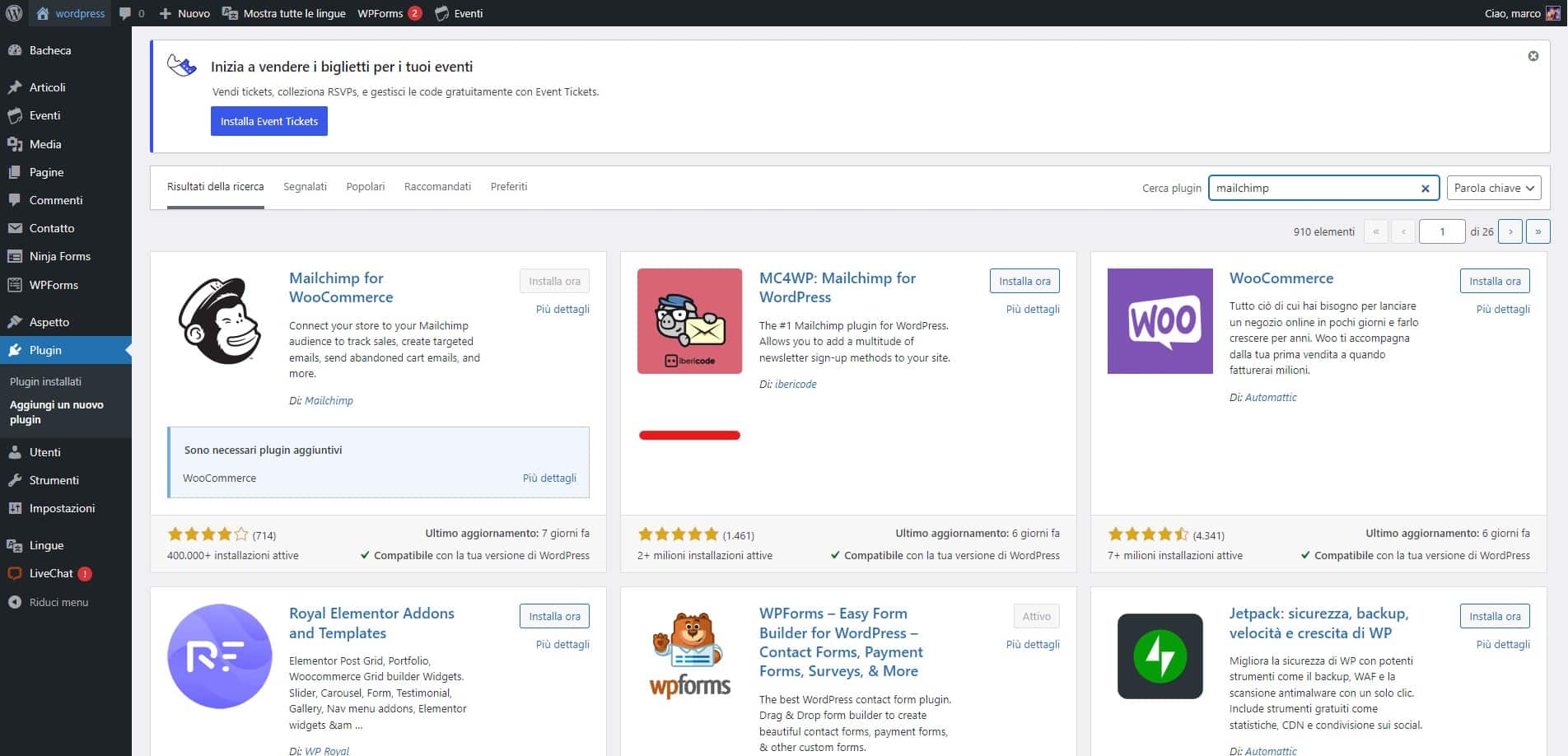Open Plugin installati submenu item

pyautogui.click(x=45, y=382)
